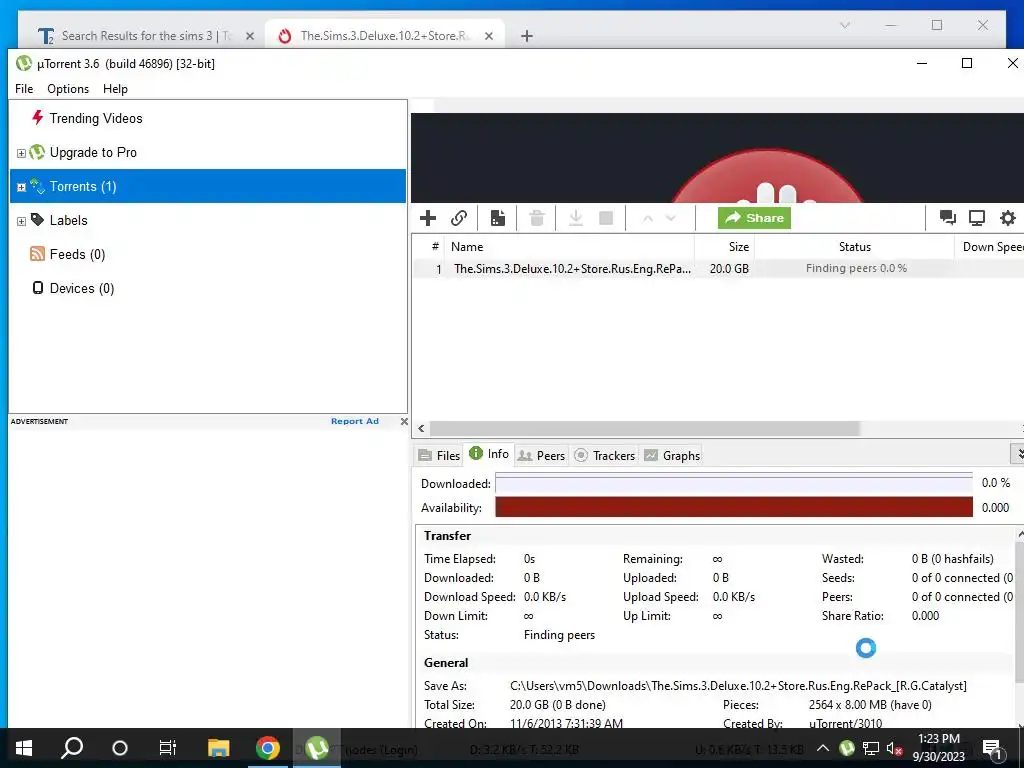Click the horizontal scrollbar of torrent list
The width and height of the screenshot is (1024, 768).
[645, 428]
